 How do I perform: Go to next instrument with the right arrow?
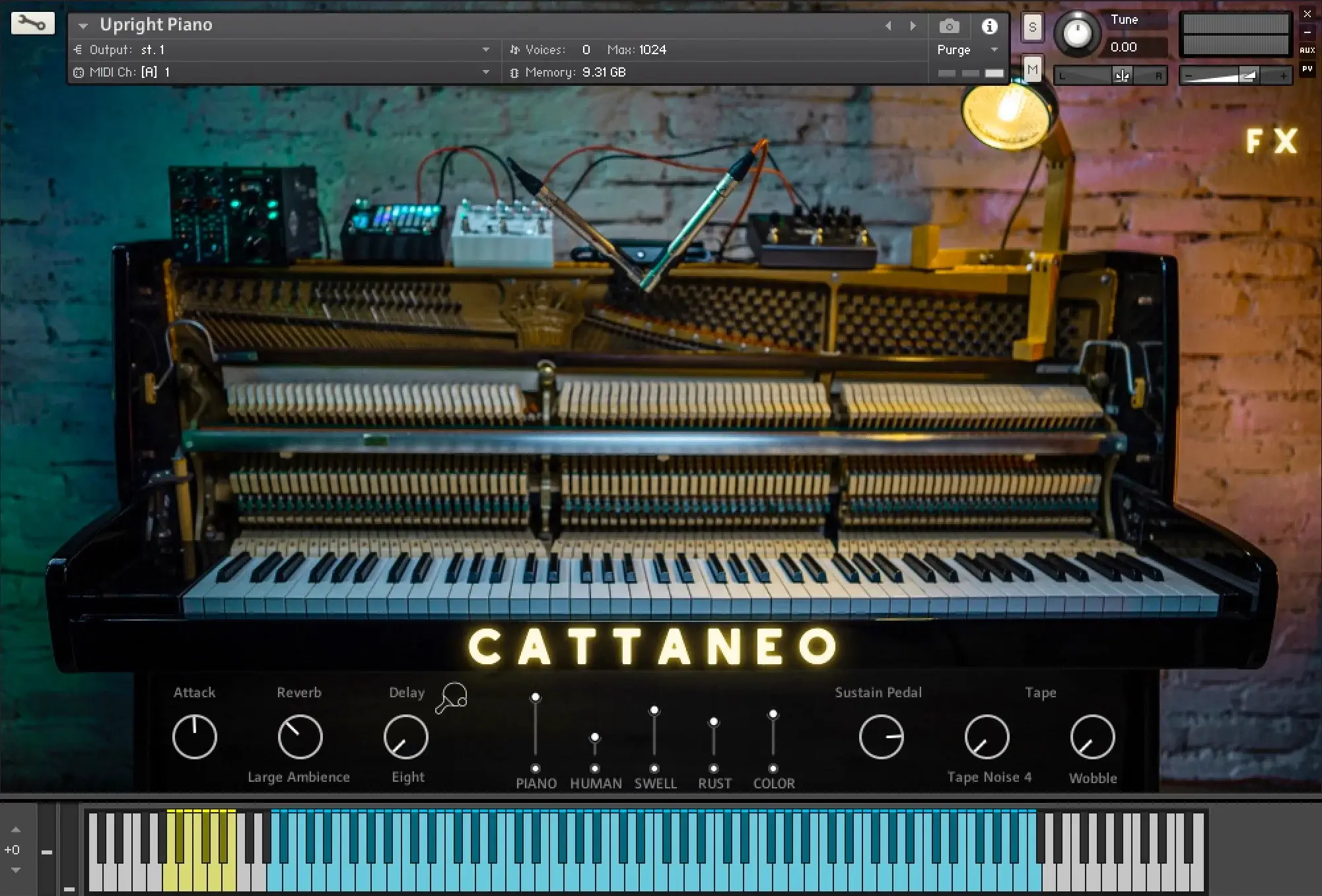(912, 26)
